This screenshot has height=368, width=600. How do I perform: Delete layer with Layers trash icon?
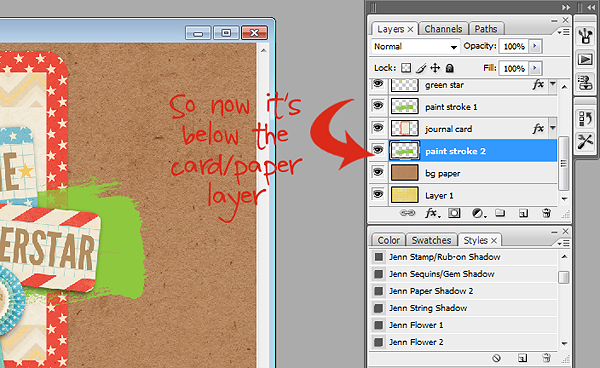coord(546,213)
